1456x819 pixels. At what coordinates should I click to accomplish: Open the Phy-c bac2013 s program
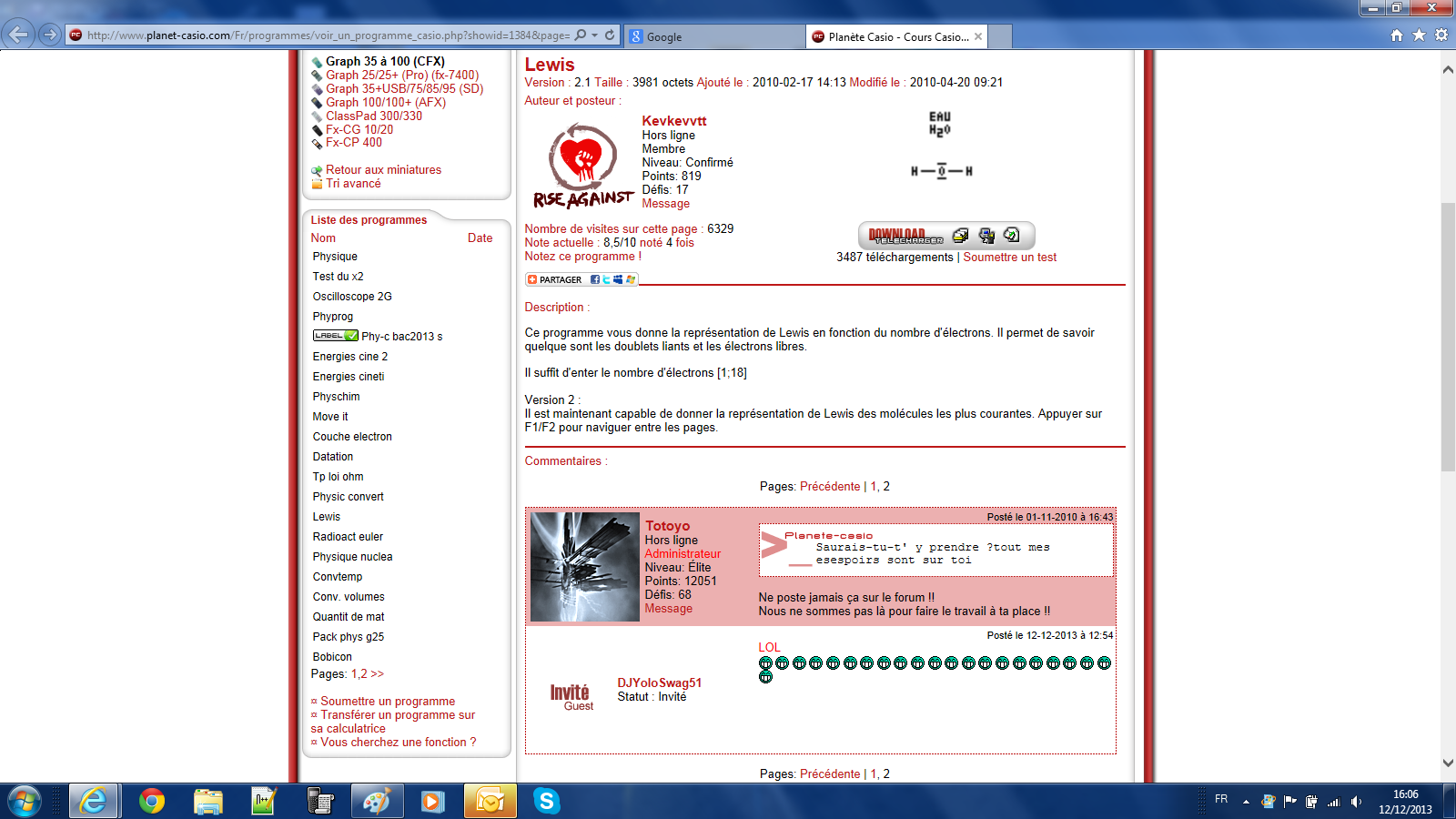pyautogui.click(x=402, y=337)
